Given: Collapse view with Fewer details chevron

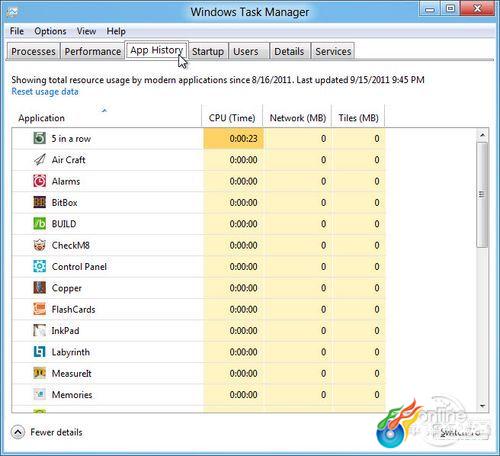Looking at the screenshot, I should click(x=18, y=432).
